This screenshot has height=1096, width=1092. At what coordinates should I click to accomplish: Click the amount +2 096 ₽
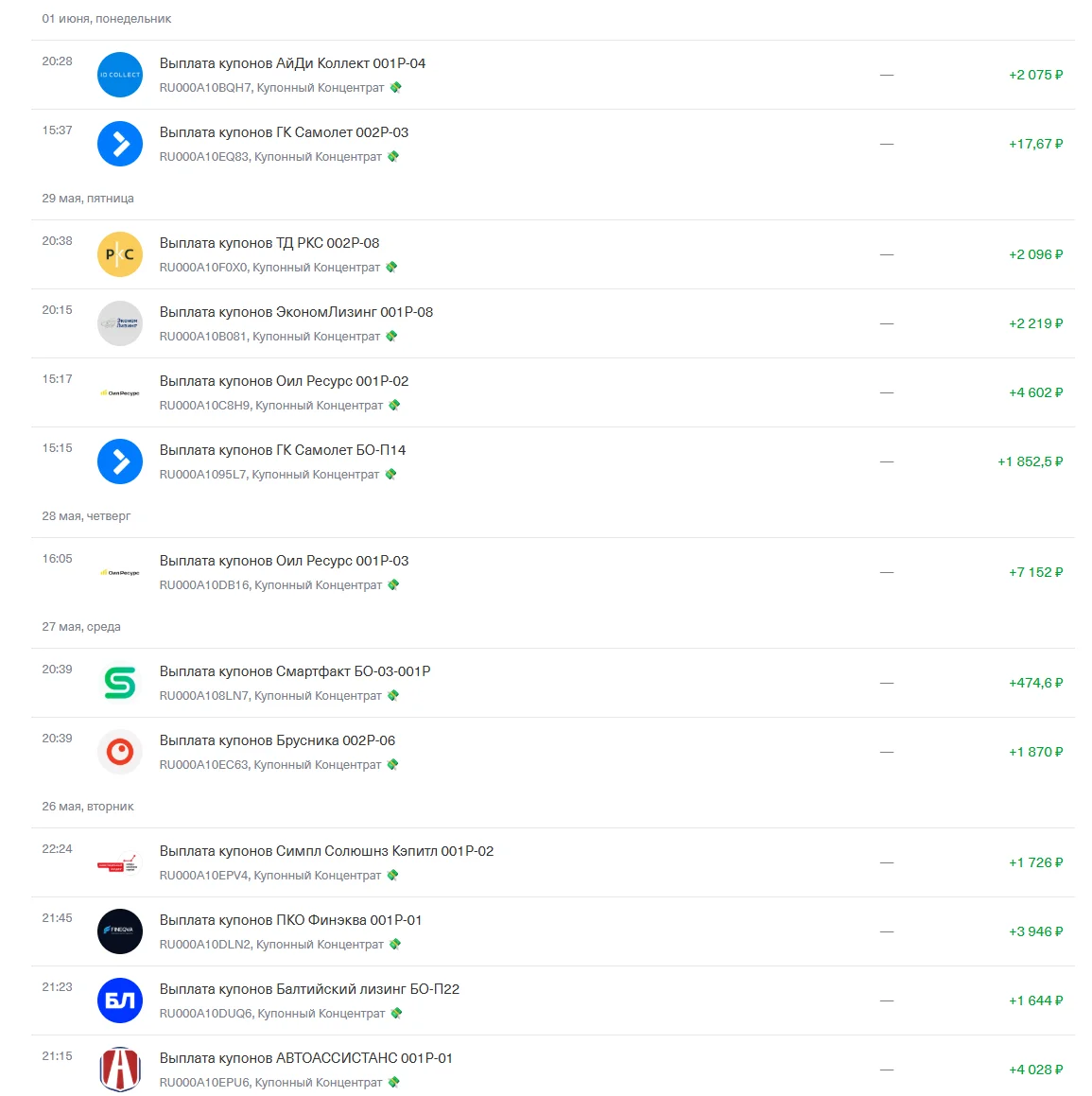coord(1035,254)
